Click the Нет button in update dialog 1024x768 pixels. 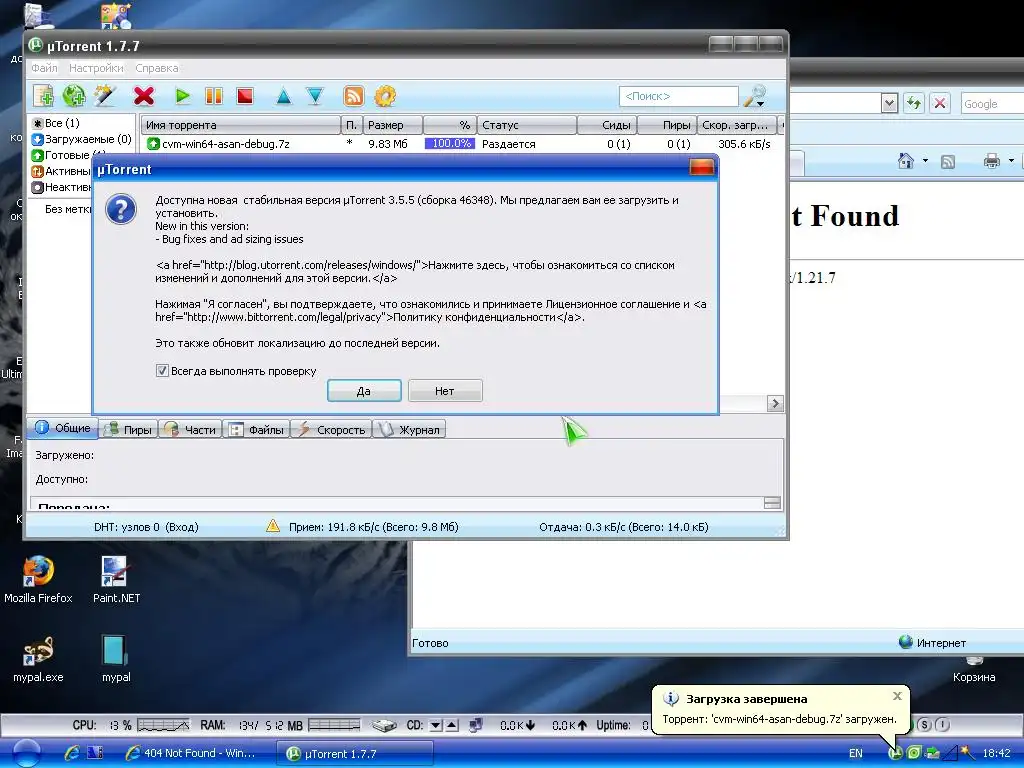445,391
